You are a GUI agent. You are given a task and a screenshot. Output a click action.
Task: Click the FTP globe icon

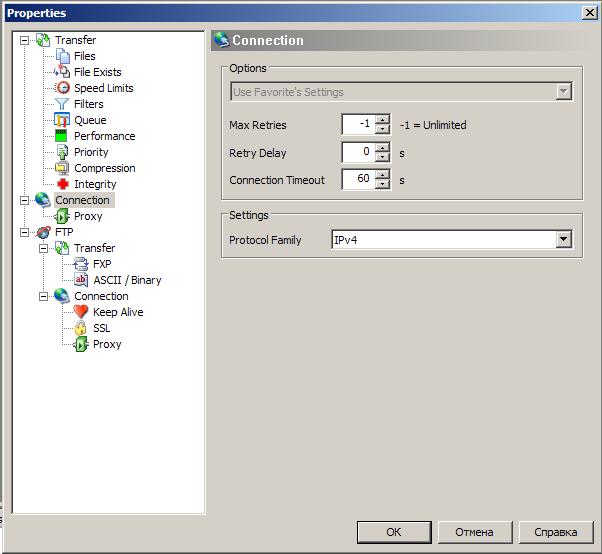[x=43, y=232]
